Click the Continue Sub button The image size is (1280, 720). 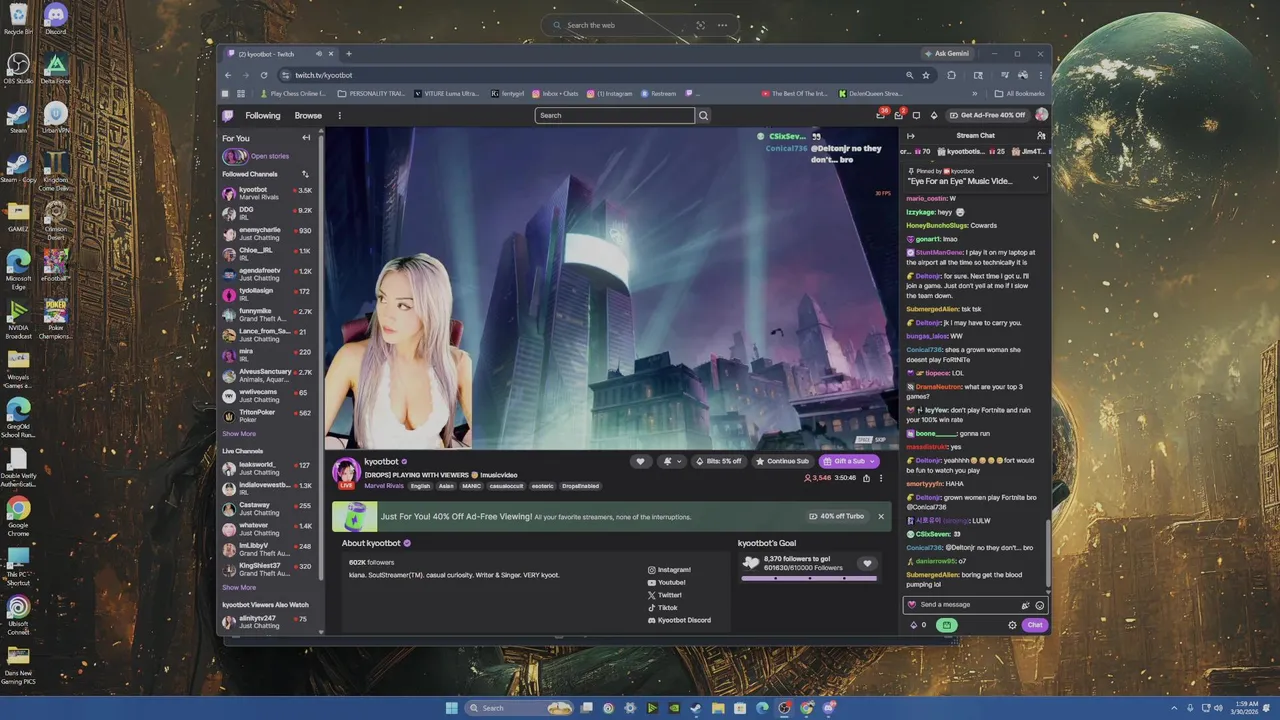click(x=782, y=461)
